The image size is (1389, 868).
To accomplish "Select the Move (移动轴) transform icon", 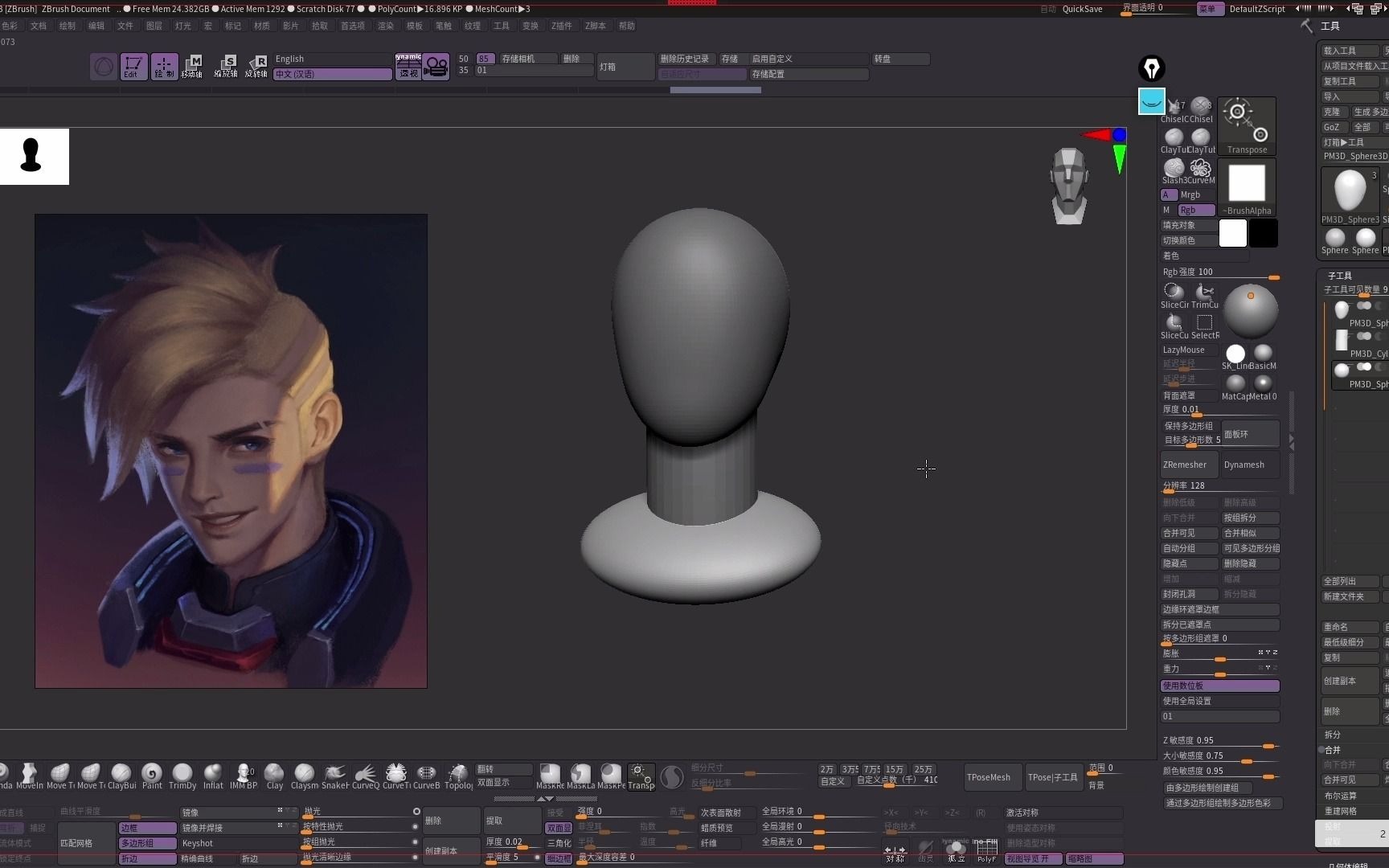I will [193, 66].
